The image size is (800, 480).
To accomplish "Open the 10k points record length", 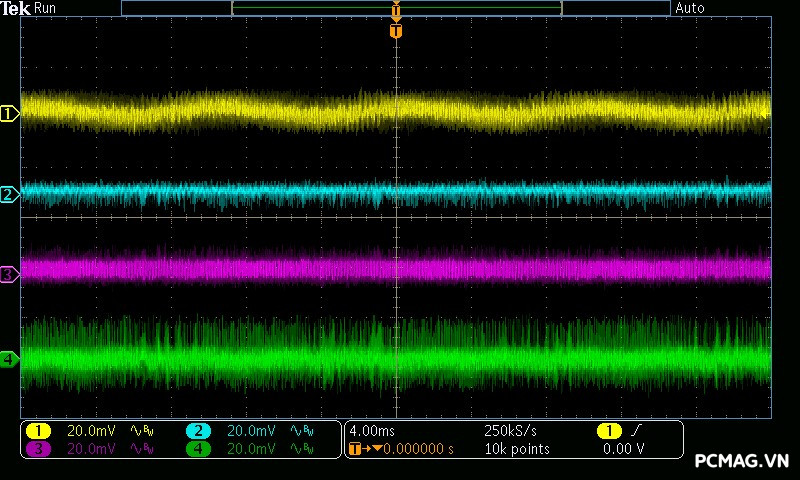I will 515,449.
